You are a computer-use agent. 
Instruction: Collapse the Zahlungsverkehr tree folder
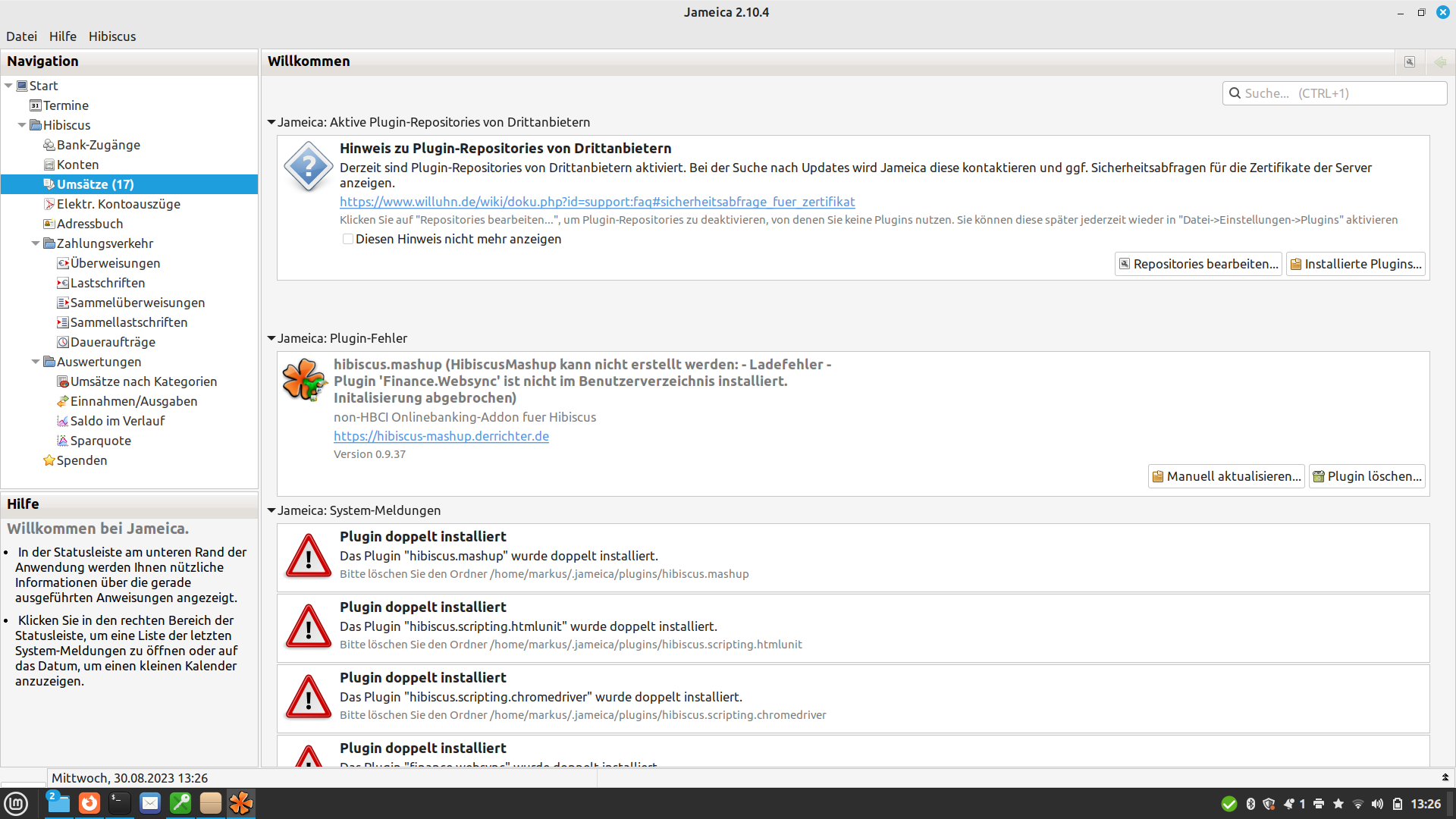point(36,243)
